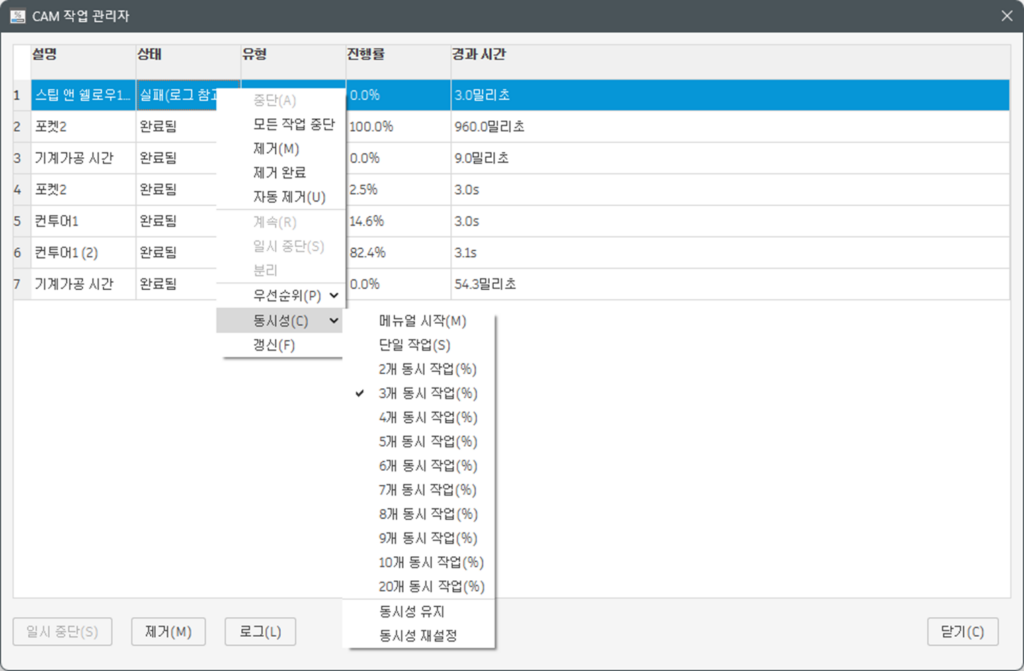Click the 제거(M) button at bottom

coord(168,632)
